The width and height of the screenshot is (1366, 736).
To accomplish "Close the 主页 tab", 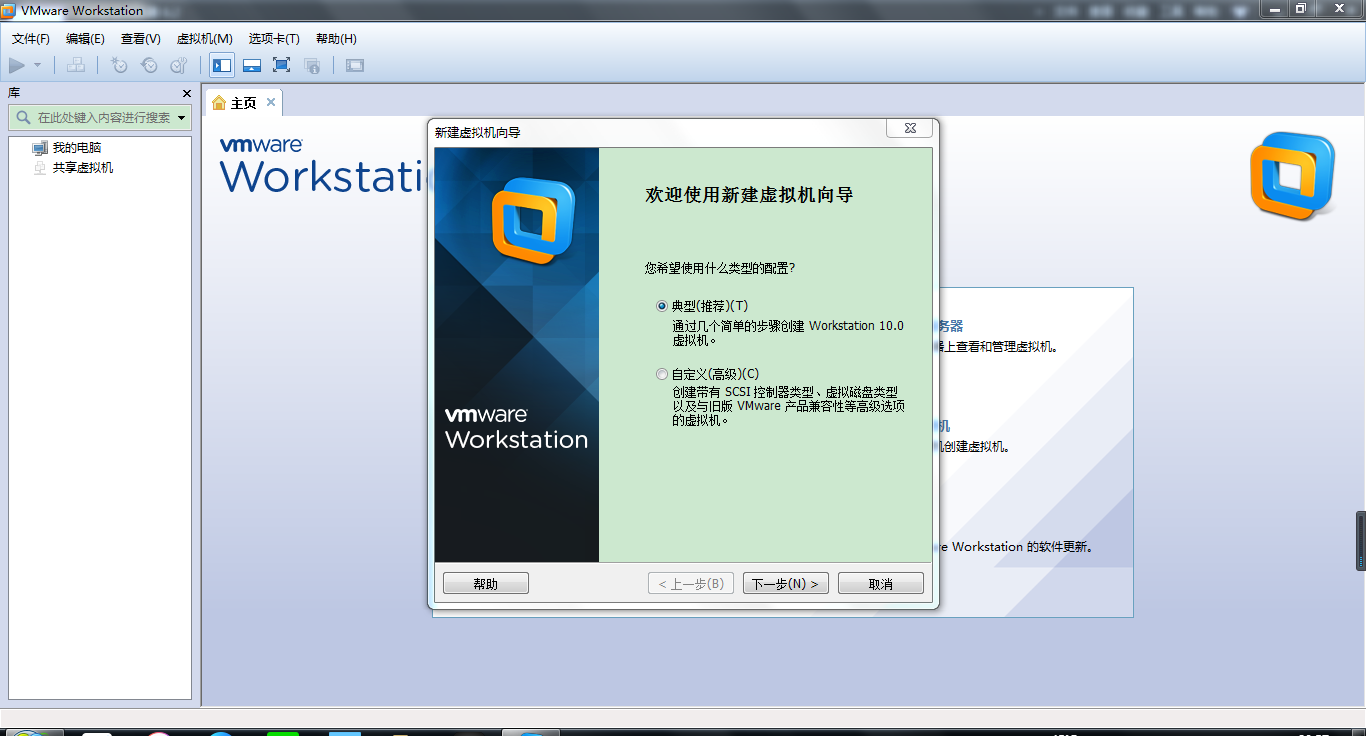I will point(271,102).
